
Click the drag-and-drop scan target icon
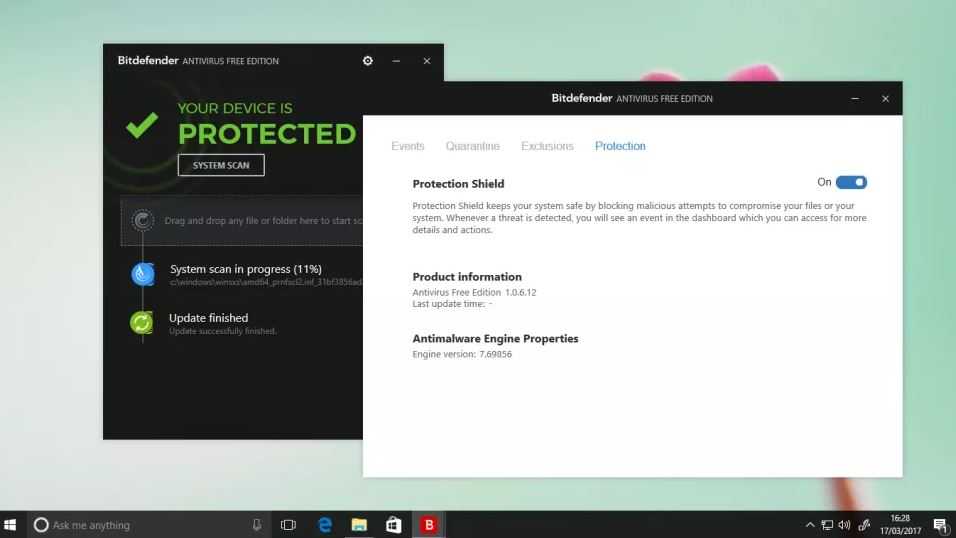[x=143, y=220]
